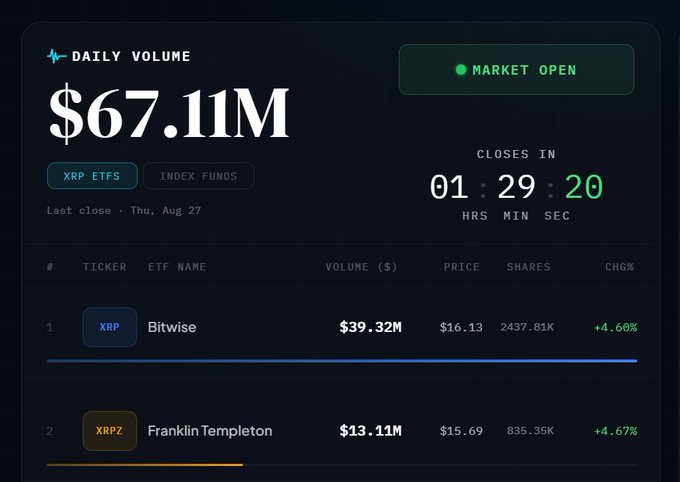Click the hours value 01 in countdown

[449, 187]
